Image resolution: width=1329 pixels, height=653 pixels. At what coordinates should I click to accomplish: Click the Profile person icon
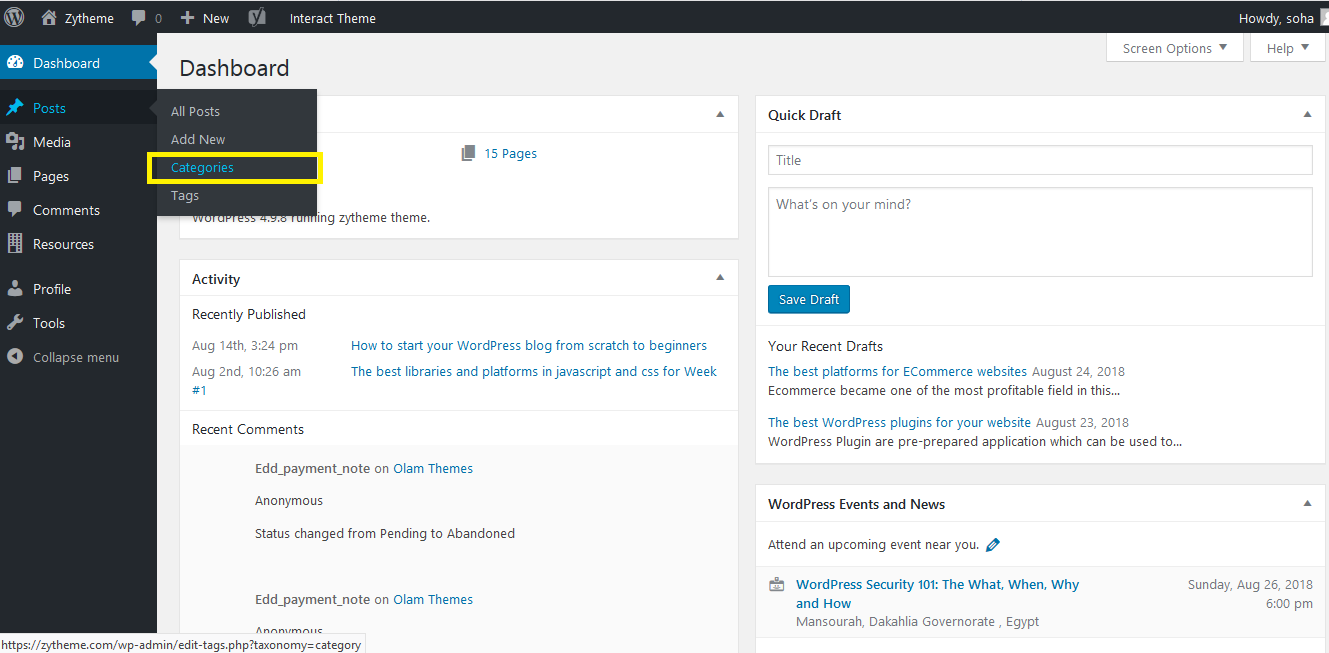pos(15,289)
